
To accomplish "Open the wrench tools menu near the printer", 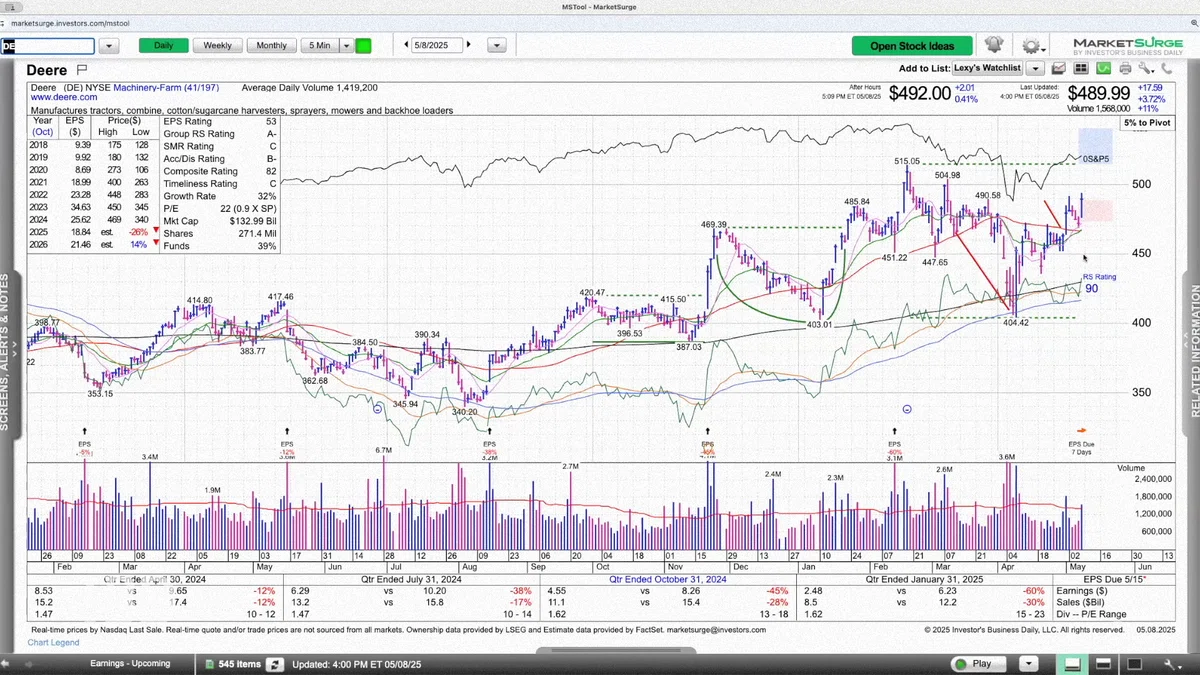I will click(x=1146, y=68).
